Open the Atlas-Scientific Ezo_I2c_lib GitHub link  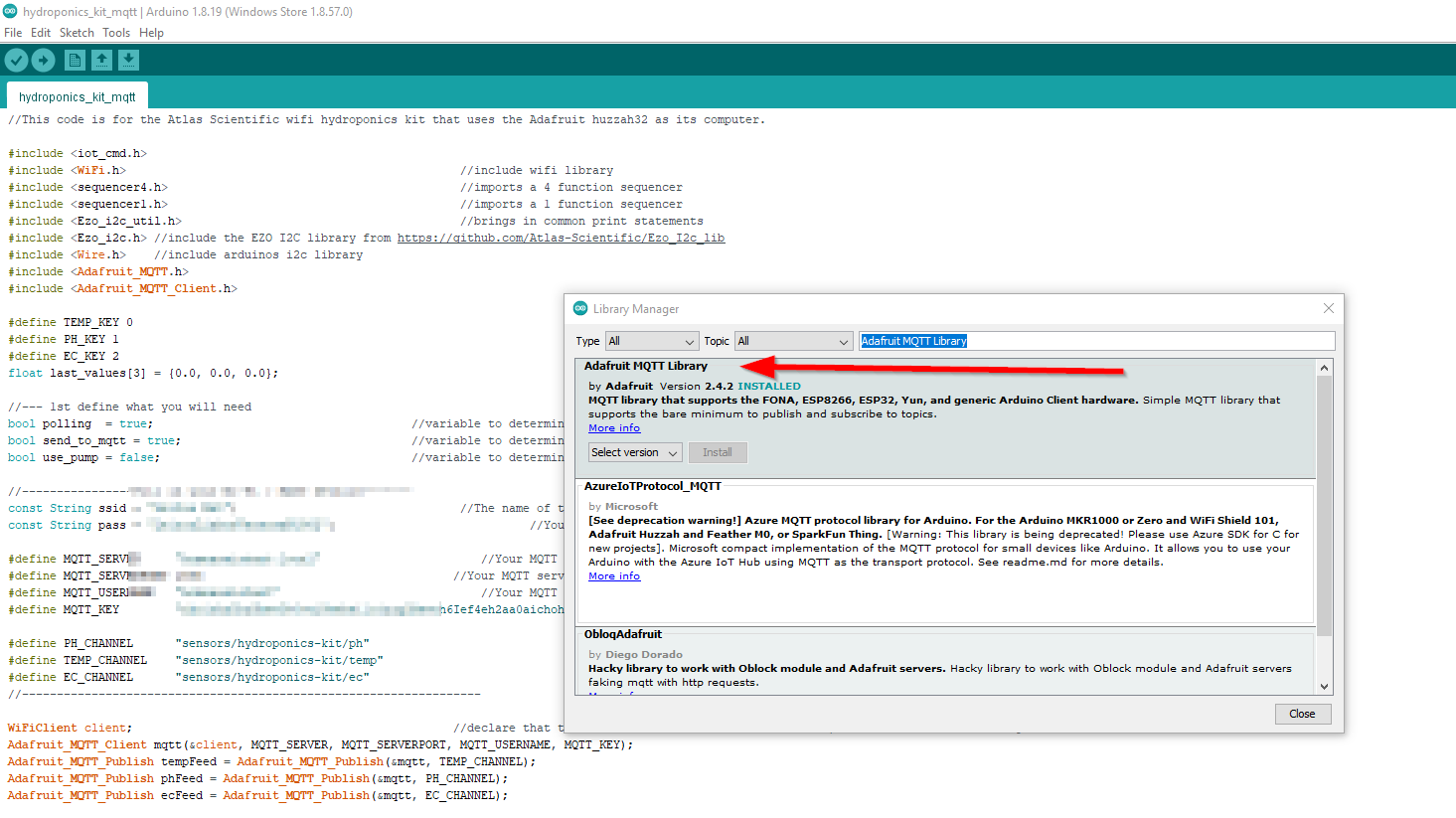(x=561, y=238)
